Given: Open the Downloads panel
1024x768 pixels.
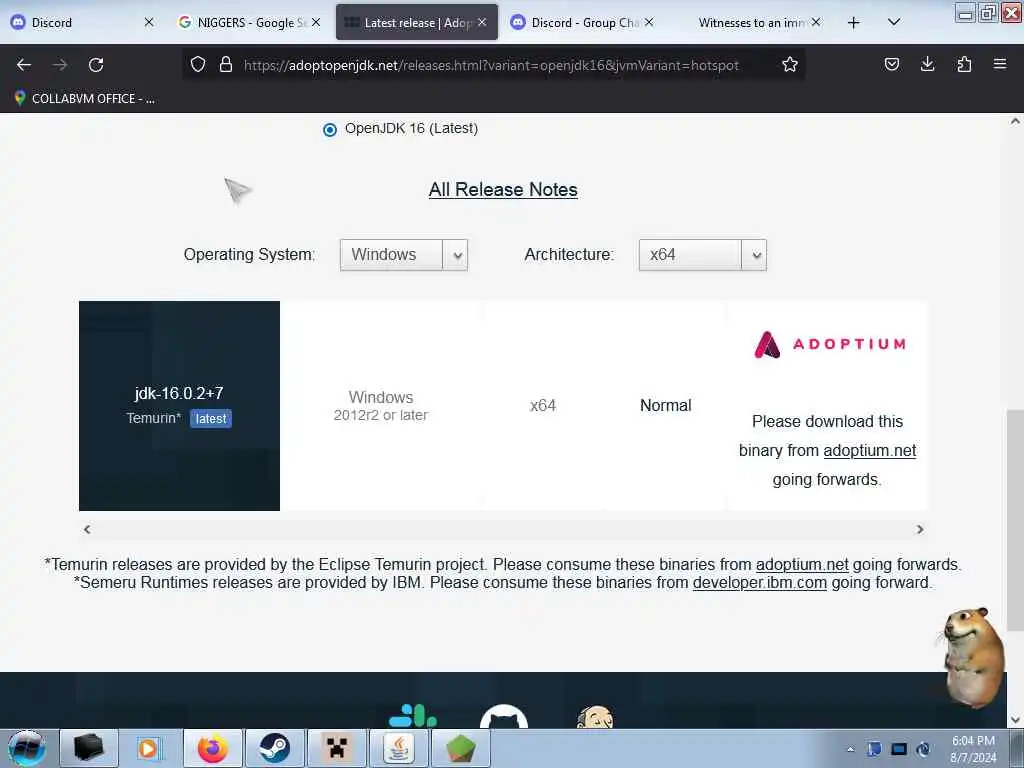Looking at the screenshot, I should [x=927, y=64].
